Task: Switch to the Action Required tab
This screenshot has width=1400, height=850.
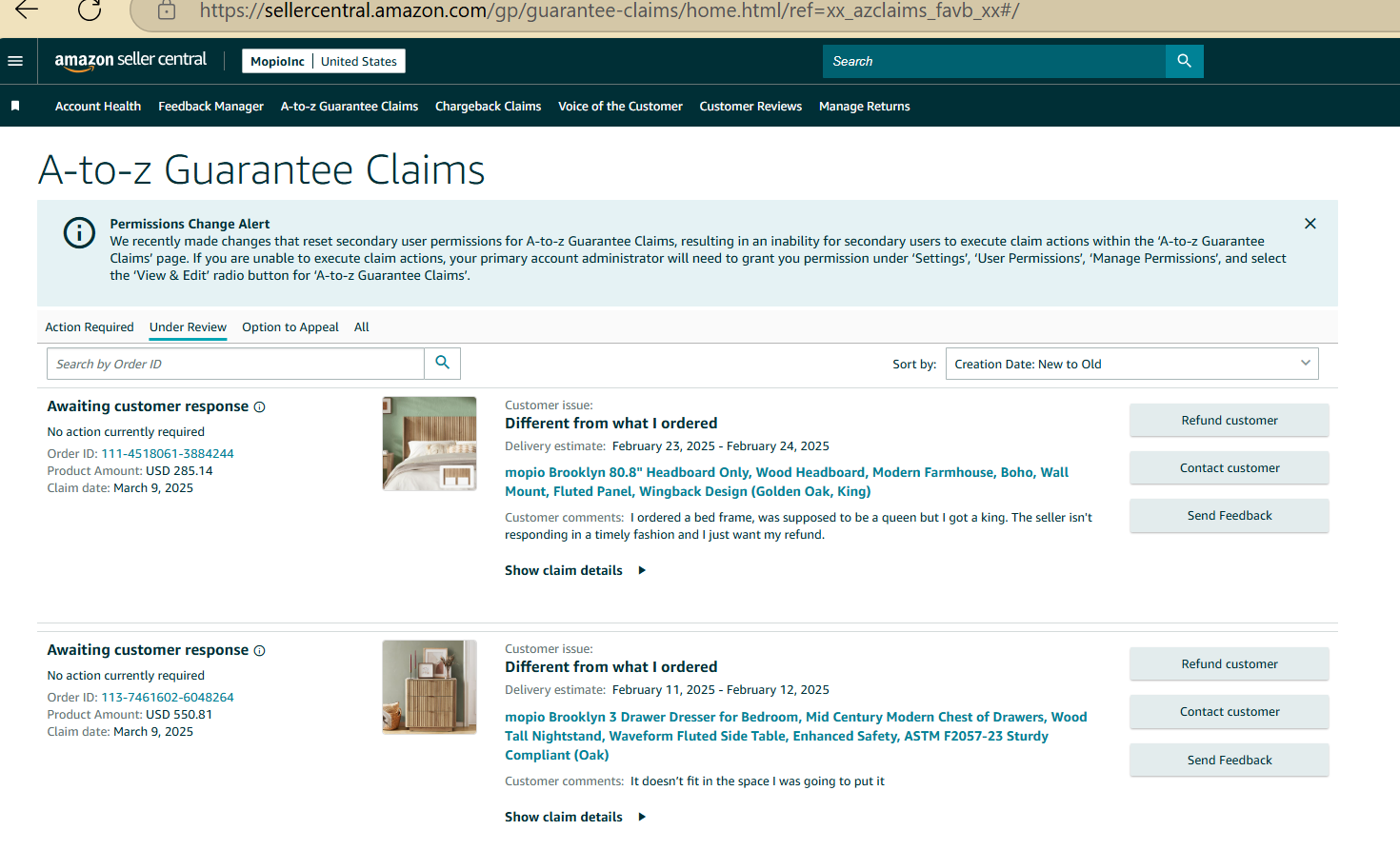Action: [90, 326]
